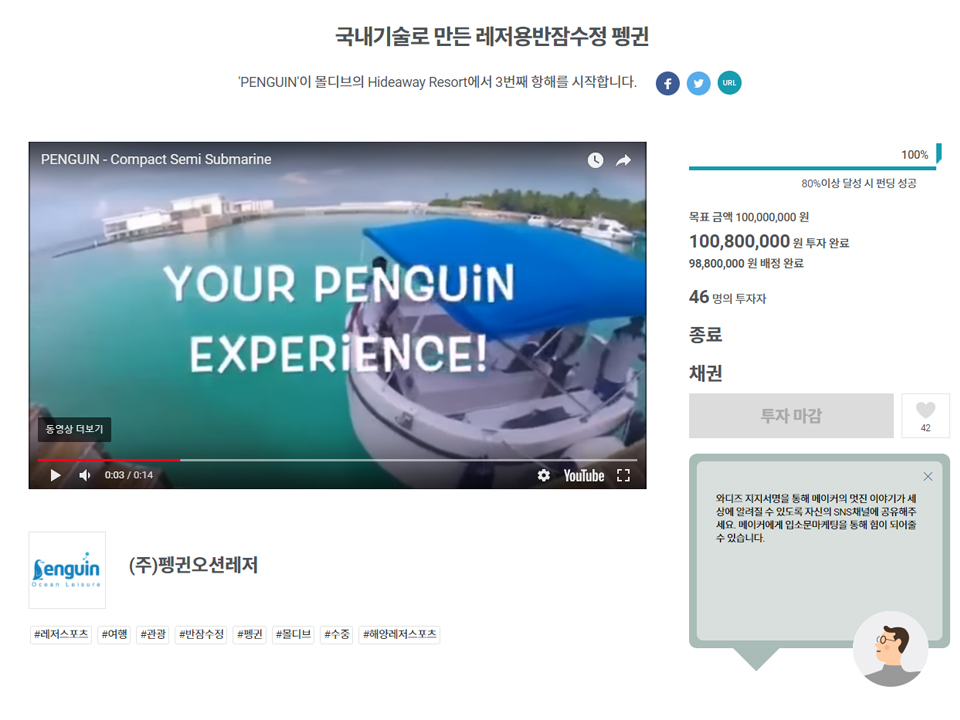Screen dimensions: 960x720
Task: Open the (주)펭귄오션레저 company name
Action: pos(193,564)
